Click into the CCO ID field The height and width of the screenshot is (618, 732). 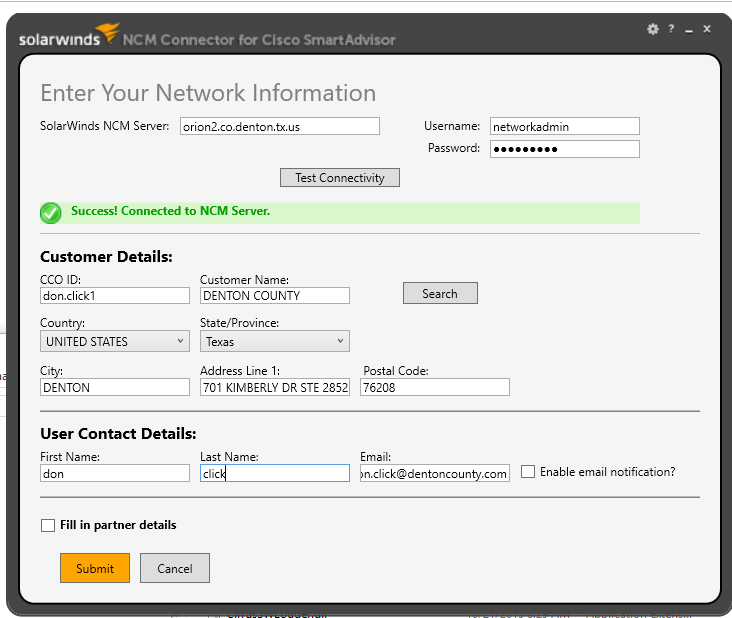pyautogui.click(x=115, y=295)
